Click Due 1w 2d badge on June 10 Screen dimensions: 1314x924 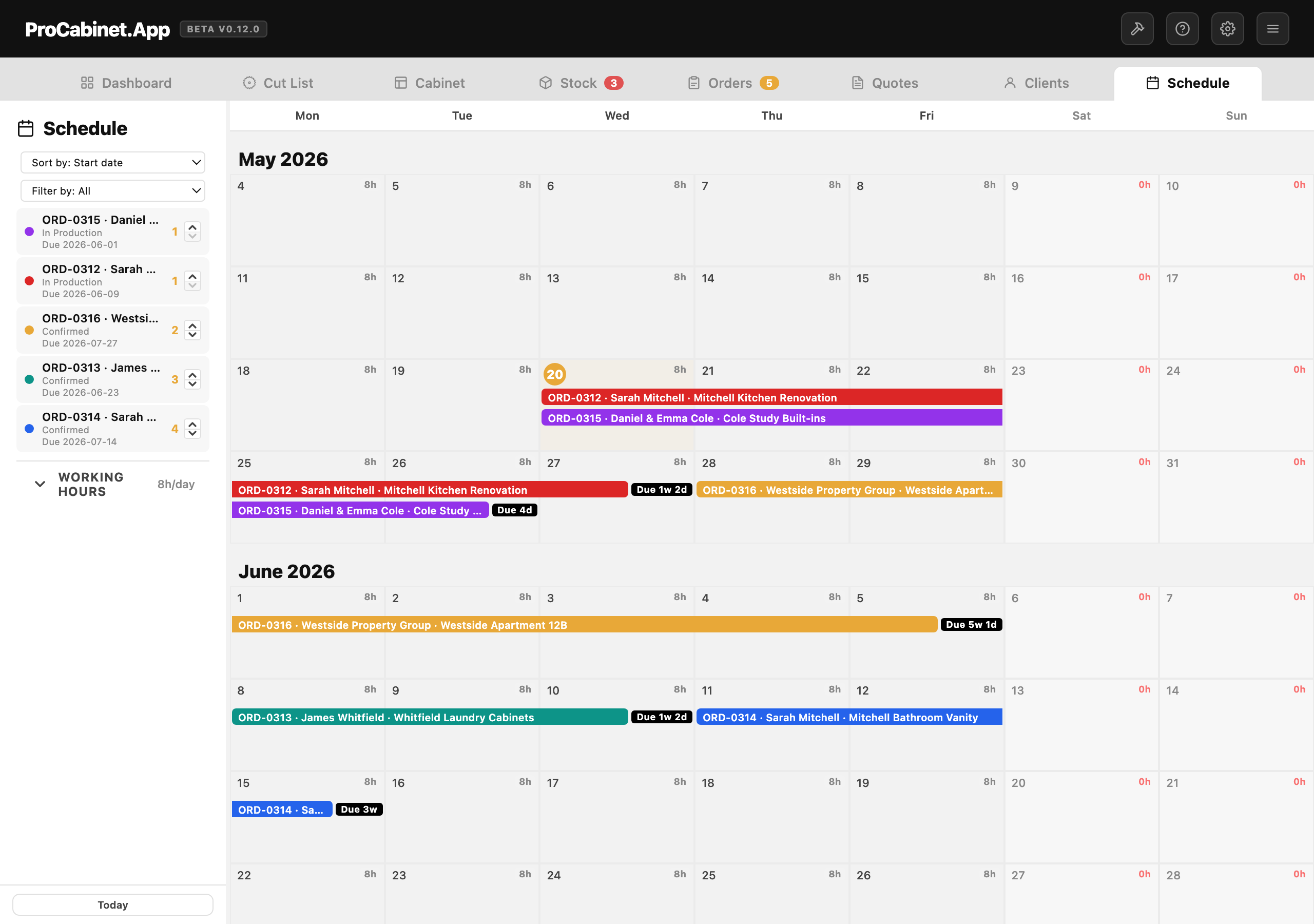662,717
